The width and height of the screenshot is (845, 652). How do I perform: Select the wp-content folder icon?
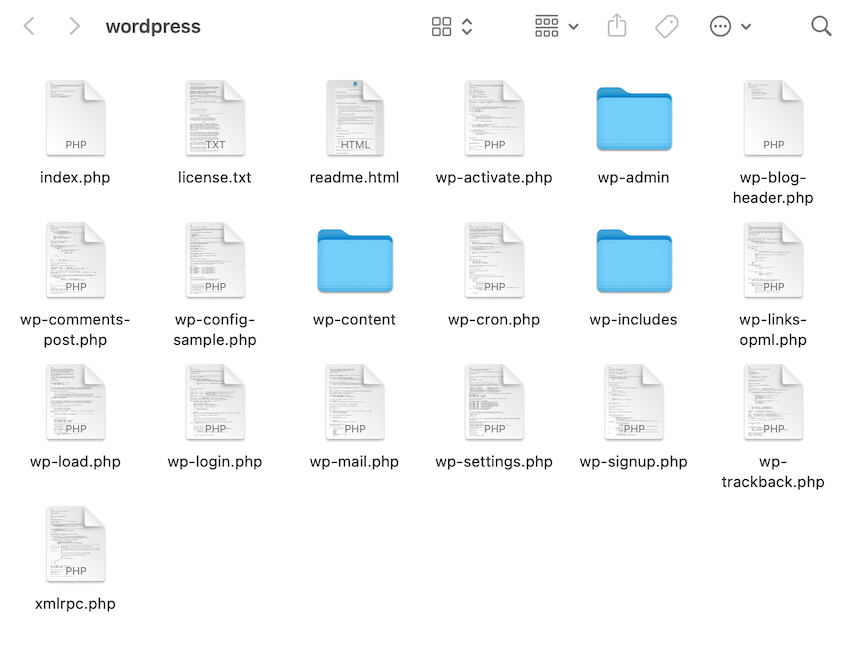click(355, 261)
